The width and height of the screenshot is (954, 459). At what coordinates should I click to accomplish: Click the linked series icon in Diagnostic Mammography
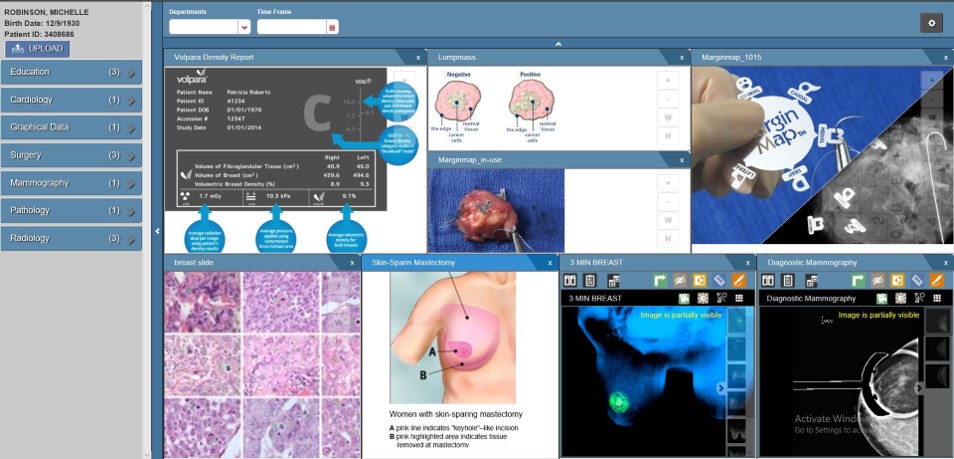(812, 281)
